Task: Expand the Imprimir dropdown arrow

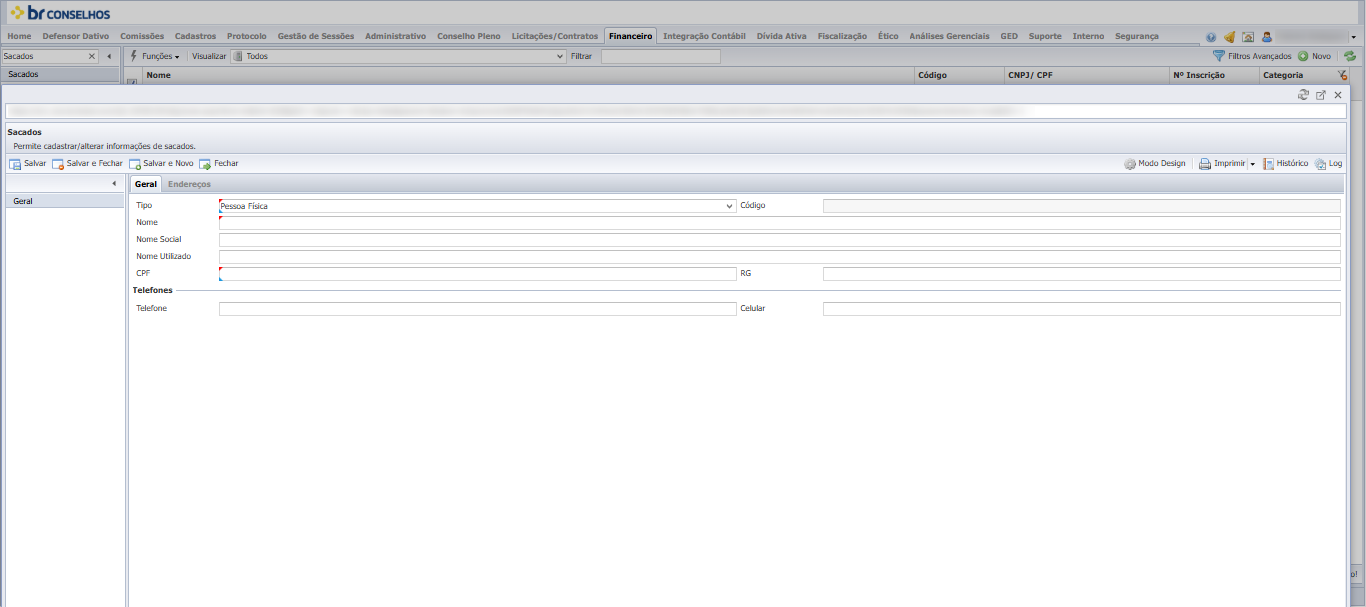Action: pos(1252,164)
